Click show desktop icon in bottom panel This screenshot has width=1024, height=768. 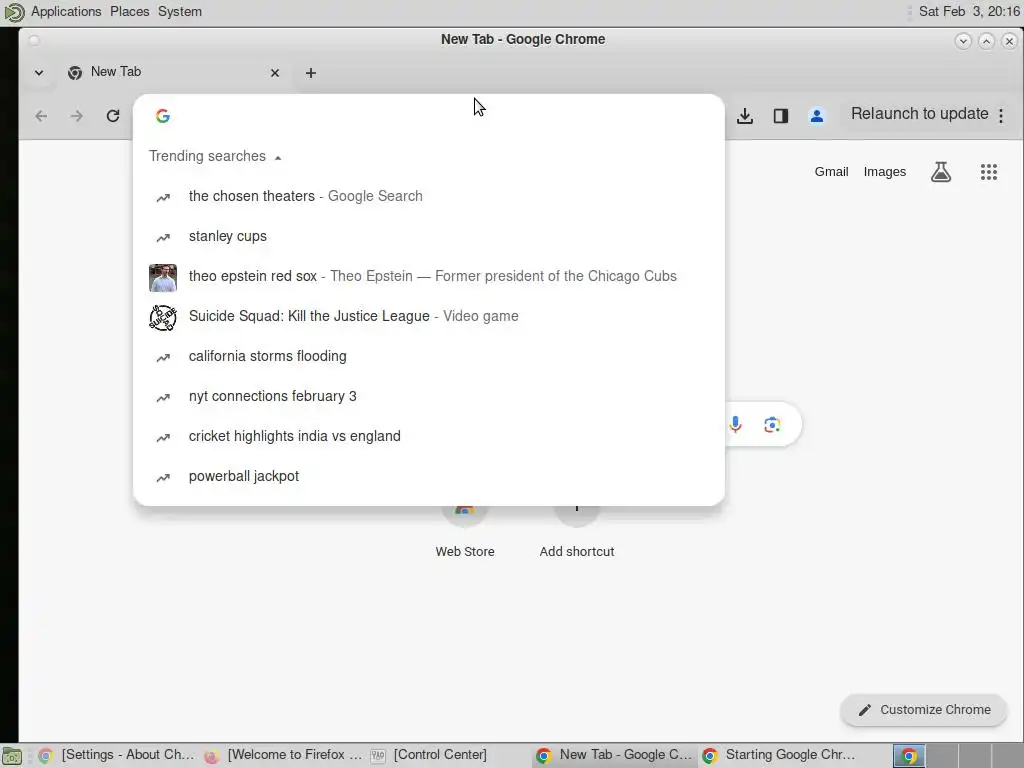[12, 756]
